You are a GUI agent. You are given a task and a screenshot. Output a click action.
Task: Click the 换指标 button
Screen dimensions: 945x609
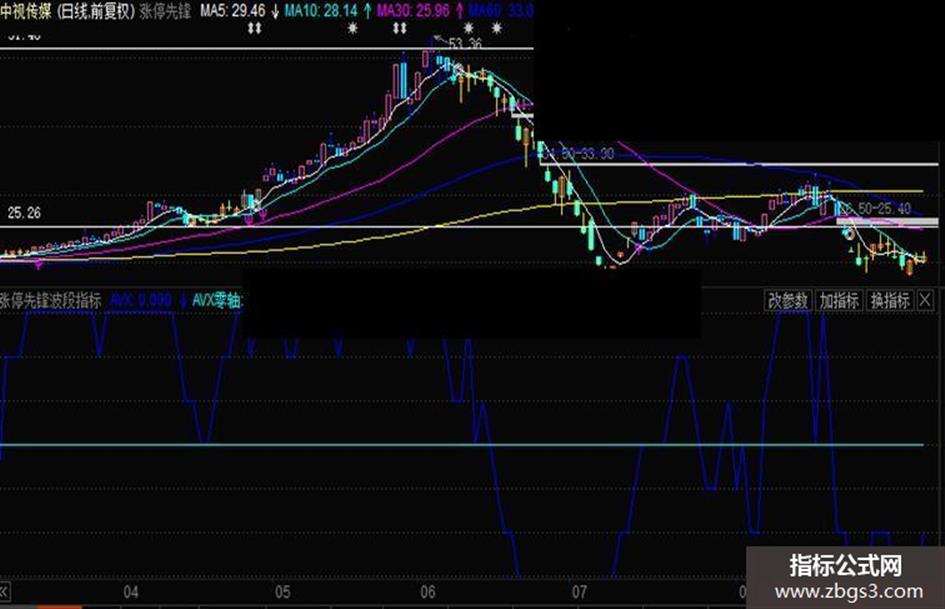click(x=890, y=300)
